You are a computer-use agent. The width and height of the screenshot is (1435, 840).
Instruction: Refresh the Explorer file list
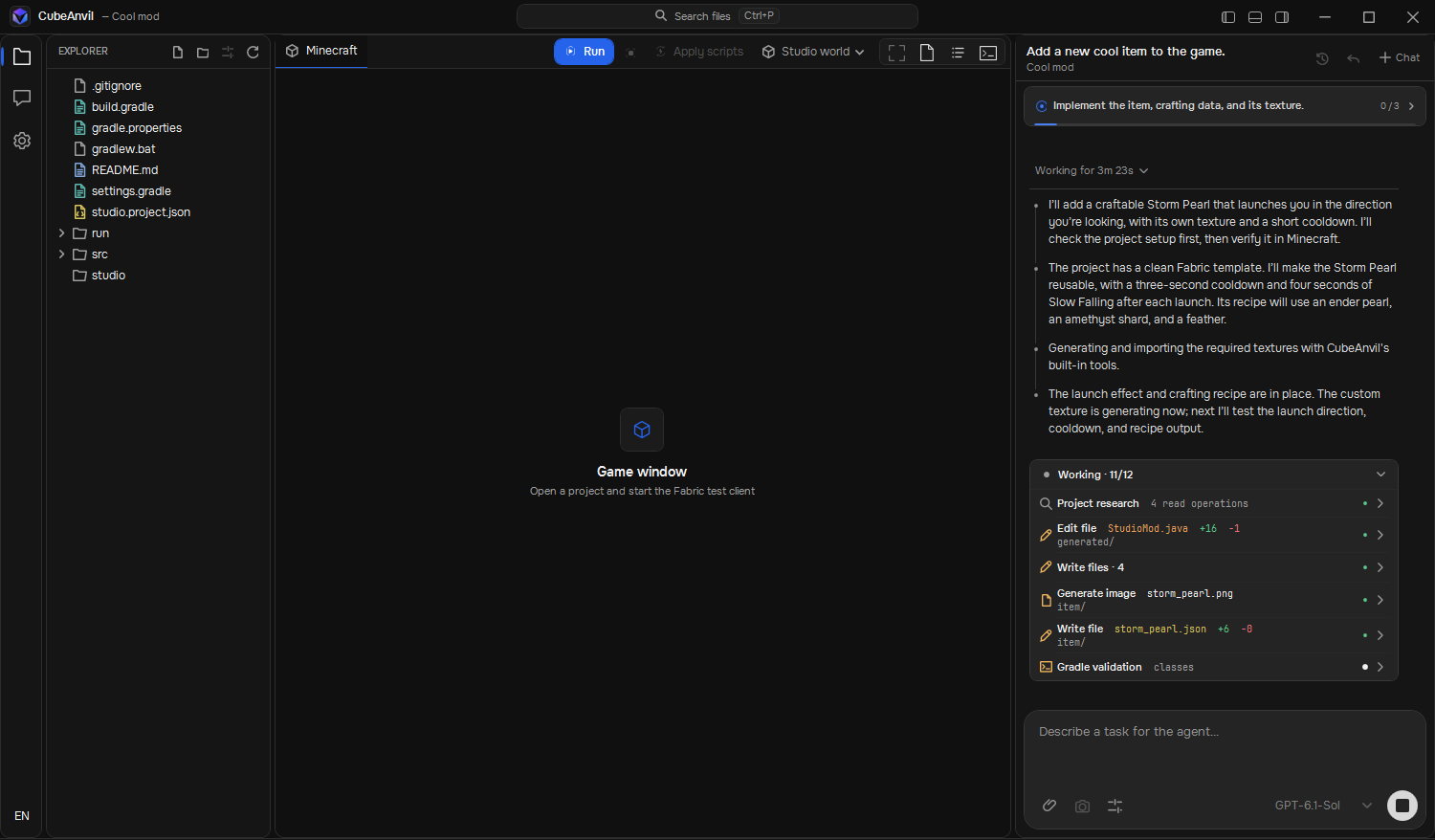click(253, 53)
